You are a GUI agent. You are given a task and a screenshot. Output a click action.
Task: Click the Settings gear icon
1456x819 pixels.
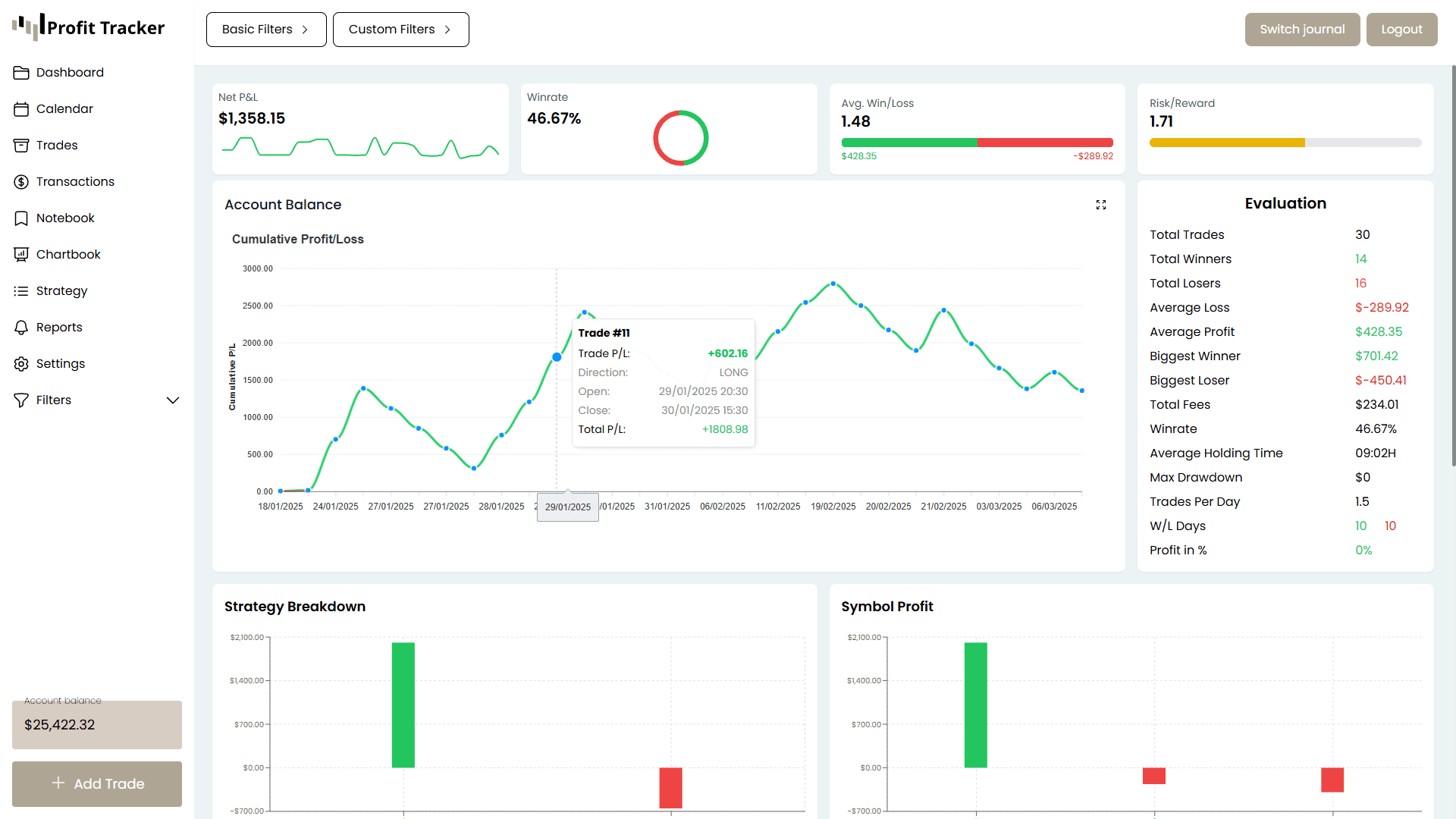[x=21, y=363]
